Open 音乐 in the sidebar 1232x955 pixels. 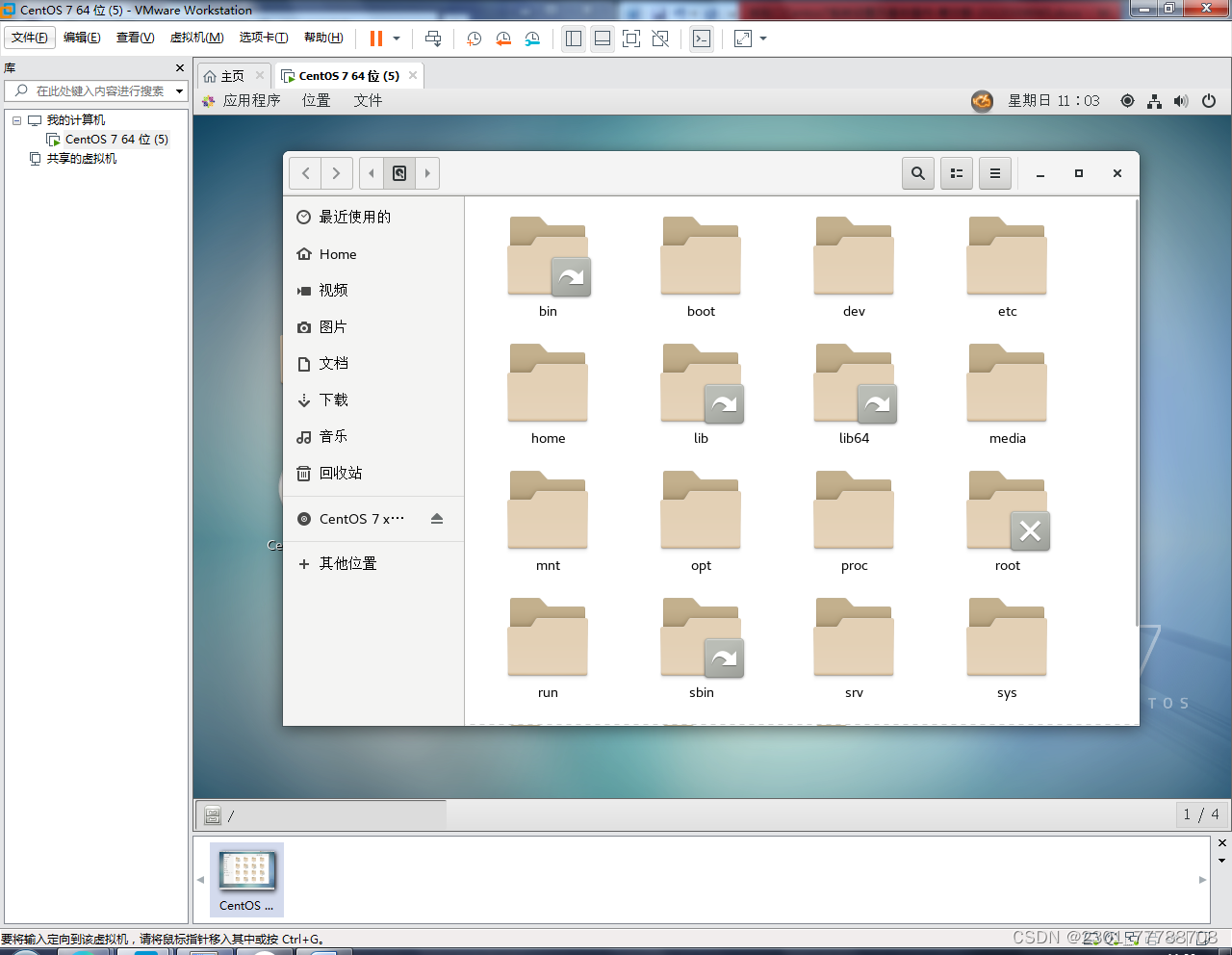tap(373, 436)
